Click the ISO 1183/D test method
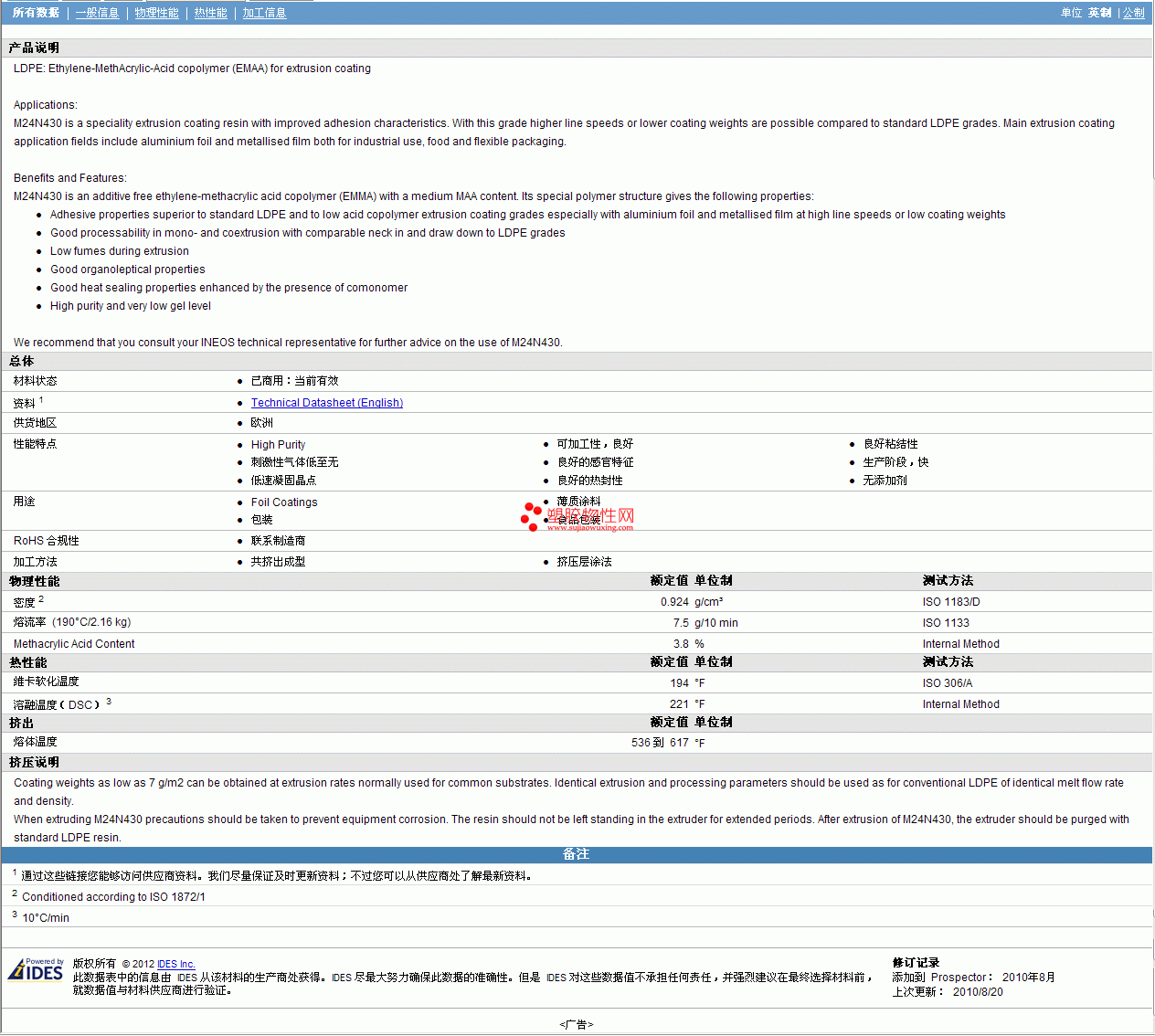The width and height of the screenshot is (1155, 1036). pyautogui.click(x=951, y=602)
